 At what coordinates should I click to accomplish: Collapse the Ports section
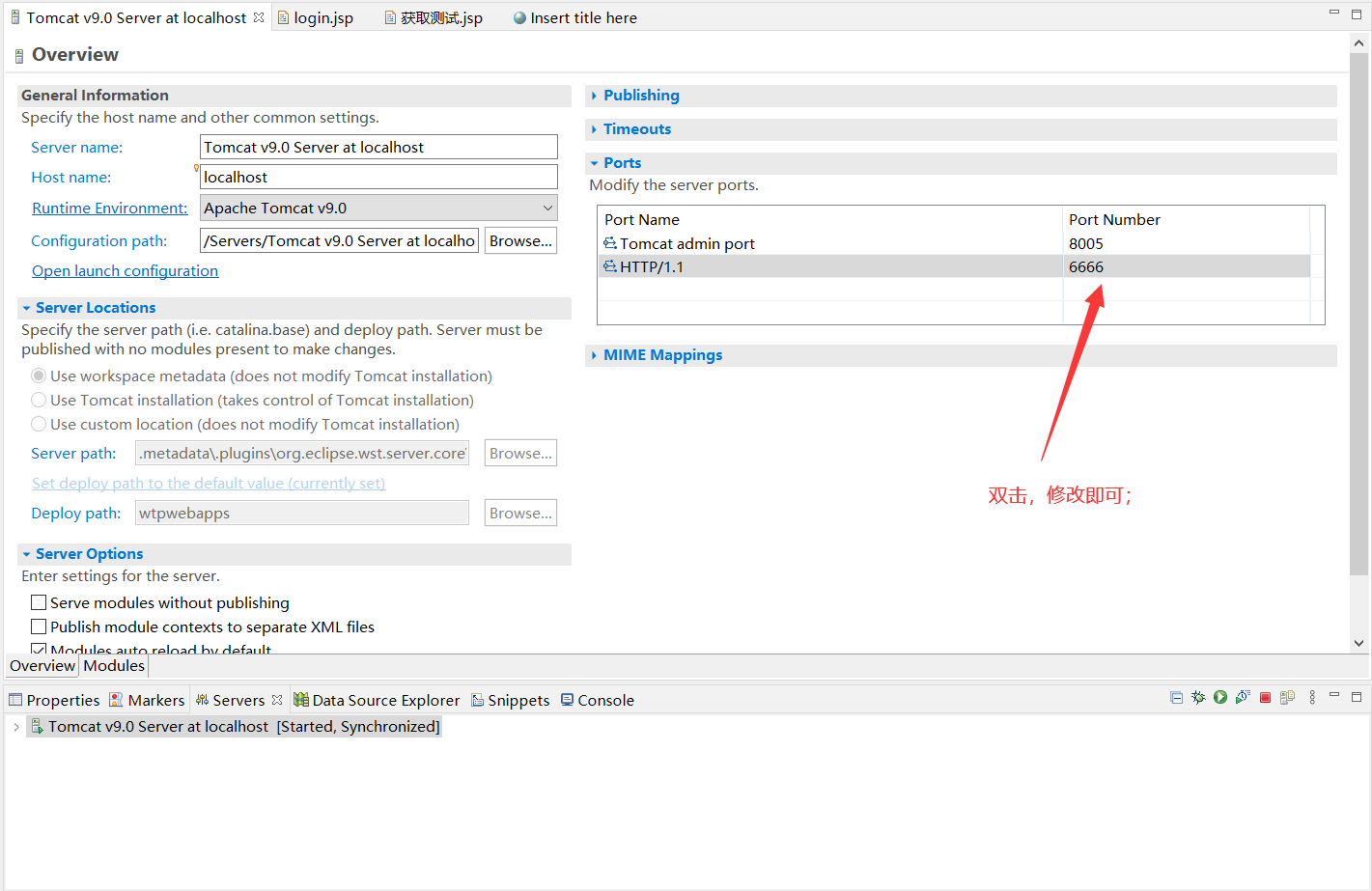point(594,163)
